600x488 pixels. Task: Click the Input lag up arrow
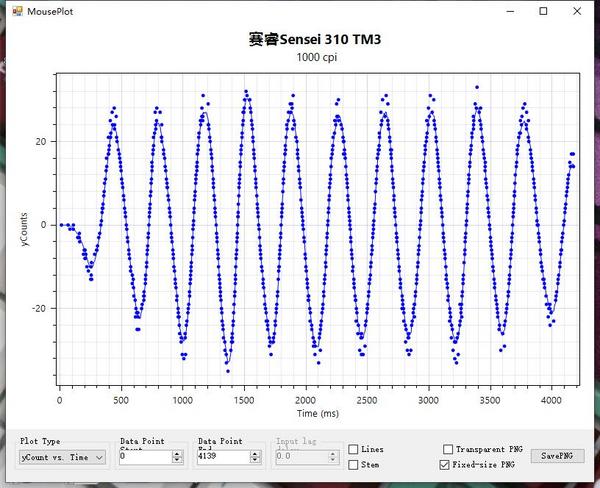[x=333, y=454]
